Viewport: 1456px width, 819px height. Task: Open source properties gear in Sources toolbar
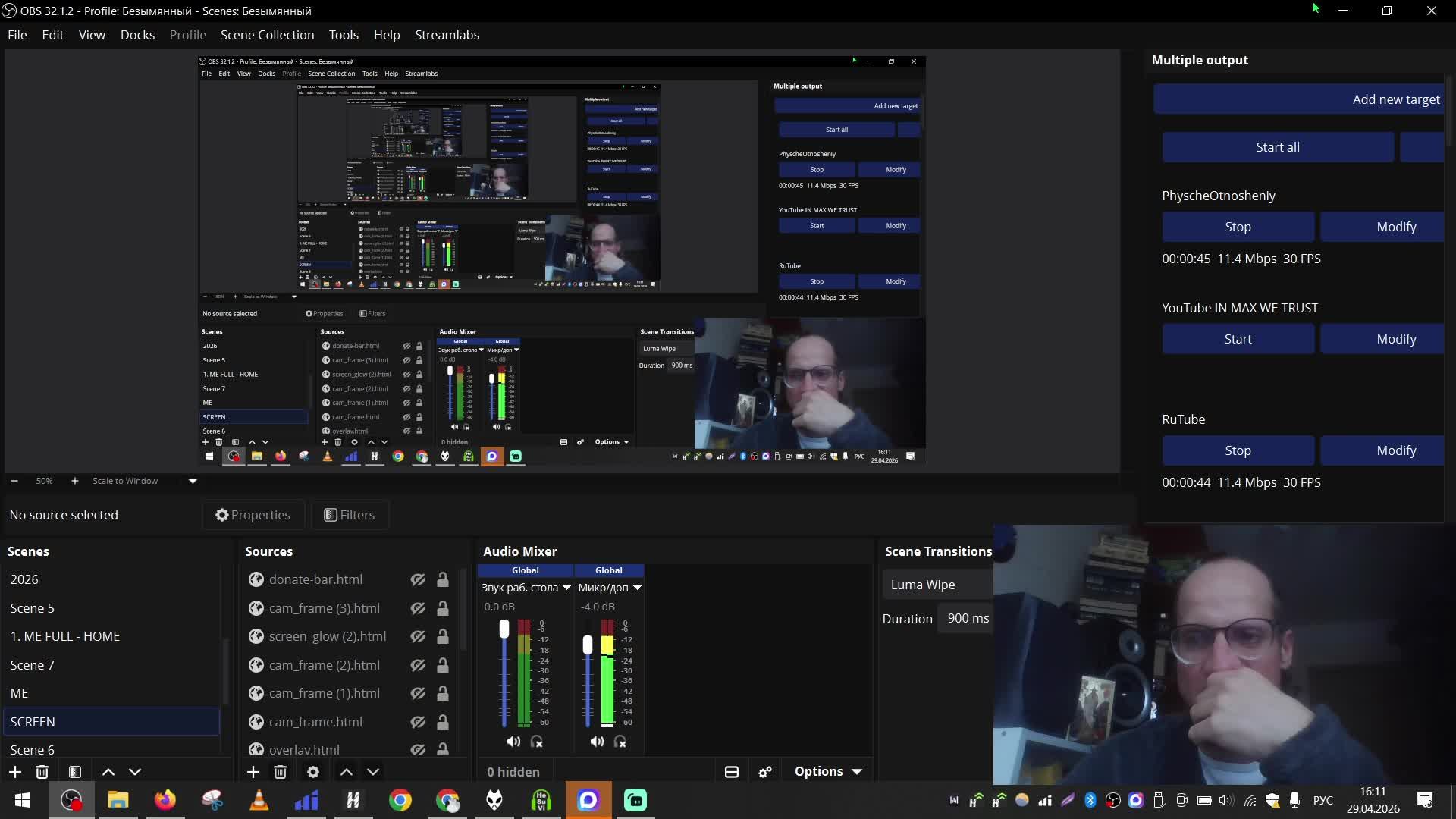(313, 772)
